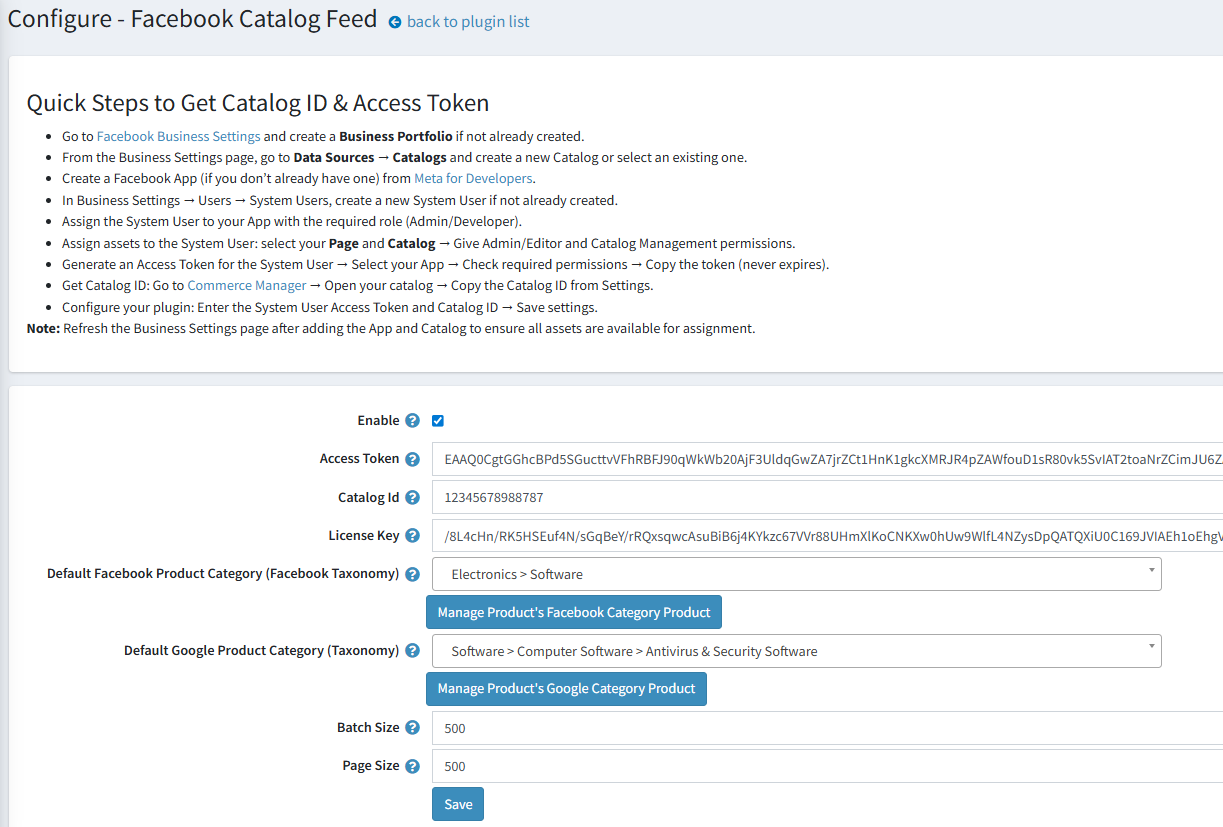Click Manage Product's Google Category Product button
1223x827 pixels.
(x=566, y=689)
